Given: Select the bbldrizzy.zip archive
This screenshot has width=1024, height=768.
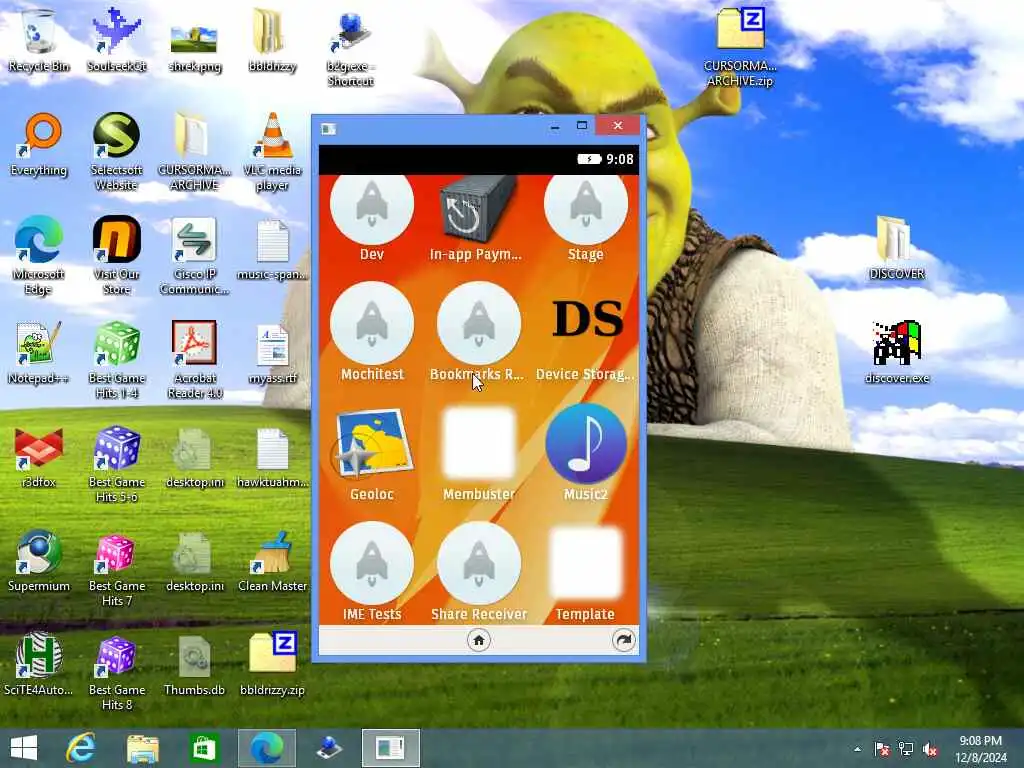Looking at the screenshot, I should tap(272, 664).
